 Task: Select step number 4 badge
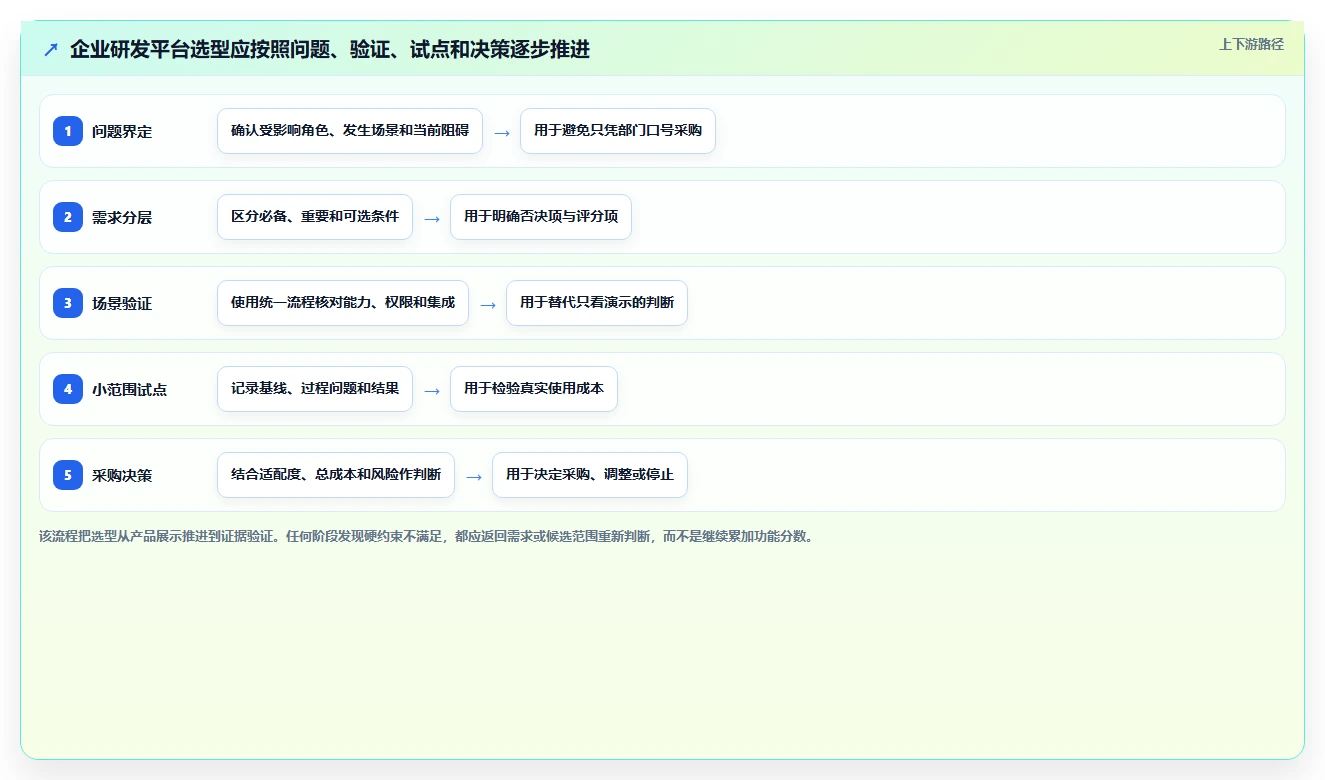click(68, 389)
